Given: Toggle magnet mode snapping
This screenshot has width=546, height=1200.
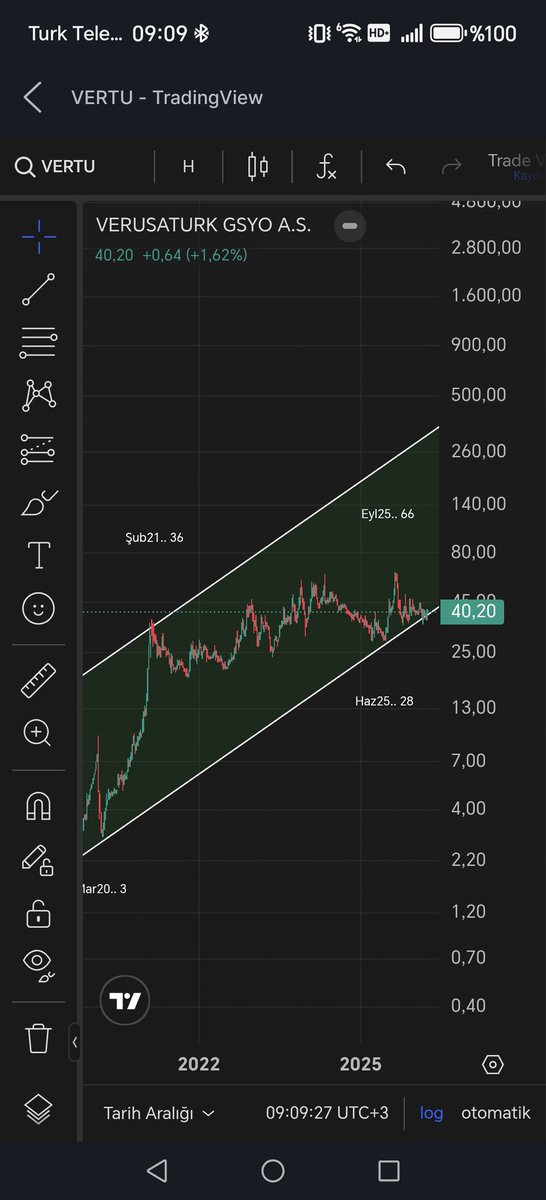Looking at the screenshot, I should [x=39, y=806].
